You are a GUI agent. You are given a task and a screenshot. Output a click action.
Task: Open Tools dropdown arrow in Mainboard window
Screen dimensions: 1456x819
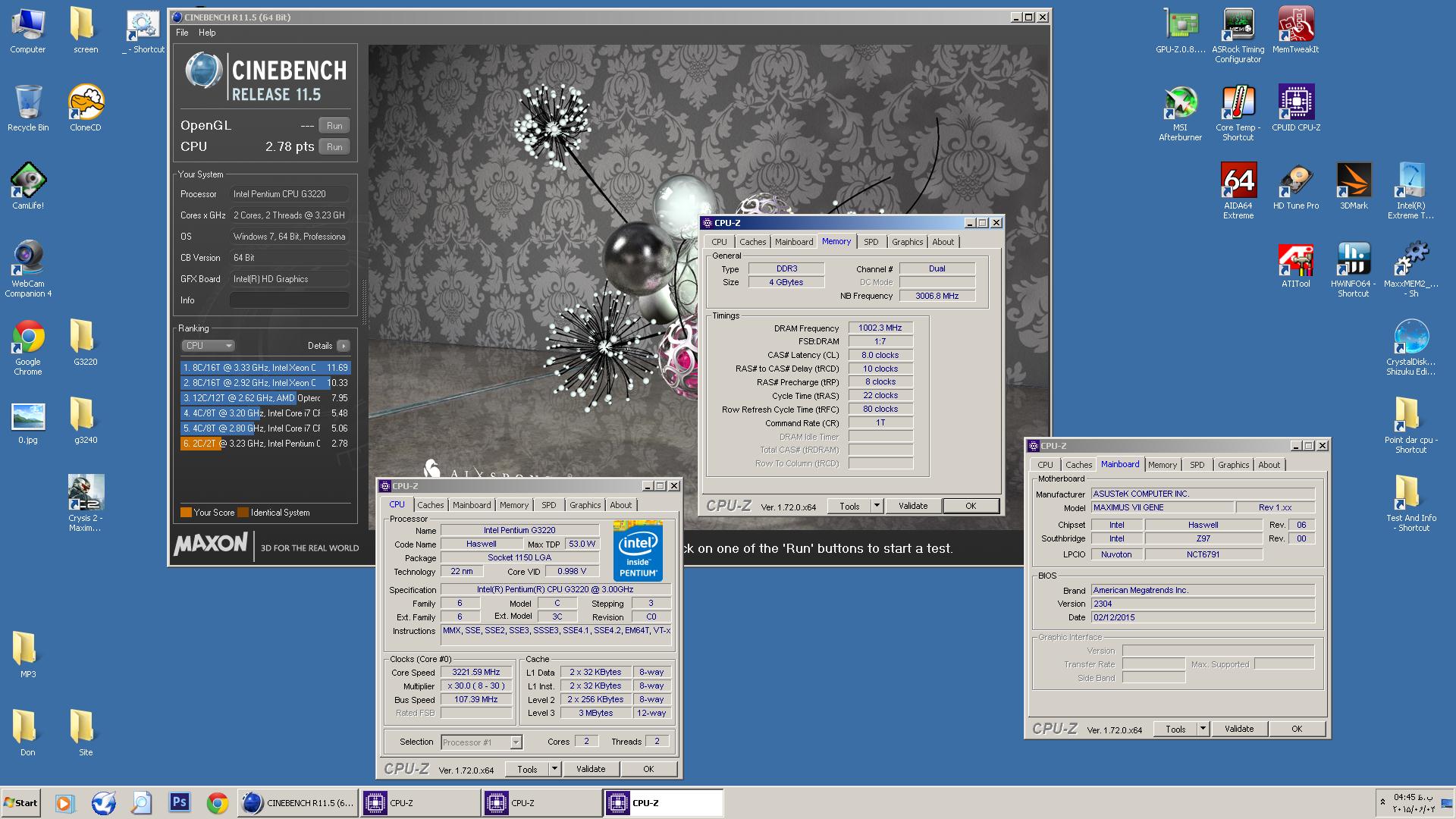click(x=1203, y=729)
